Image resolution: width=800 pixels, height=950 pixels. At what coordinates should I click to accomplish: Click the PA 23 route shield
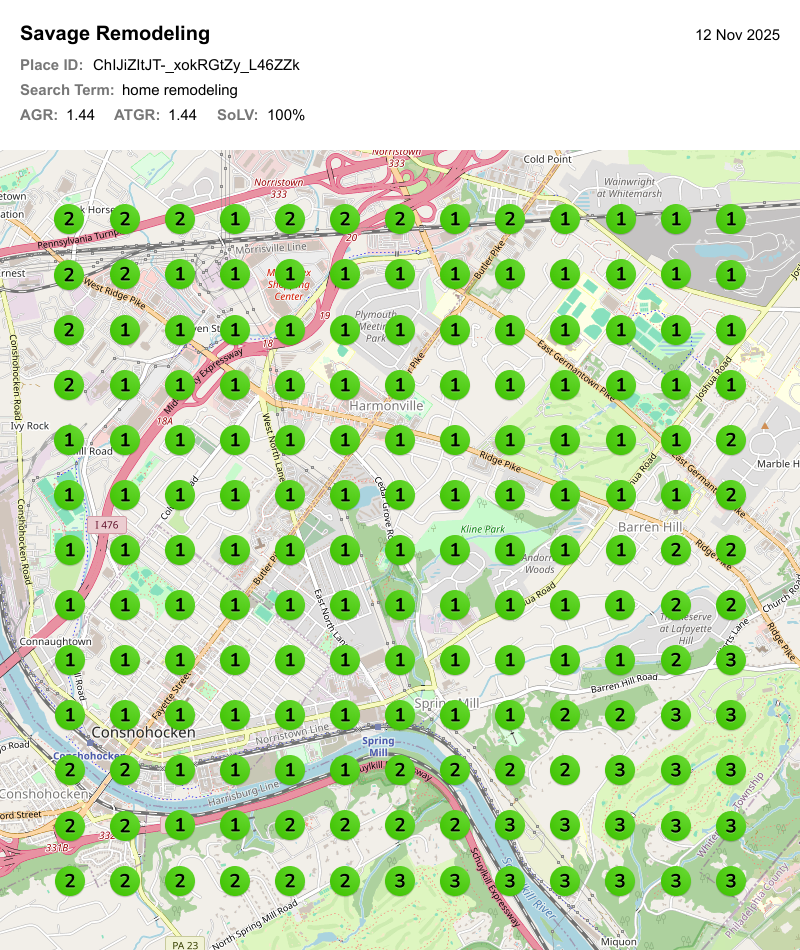coord(185,945)
